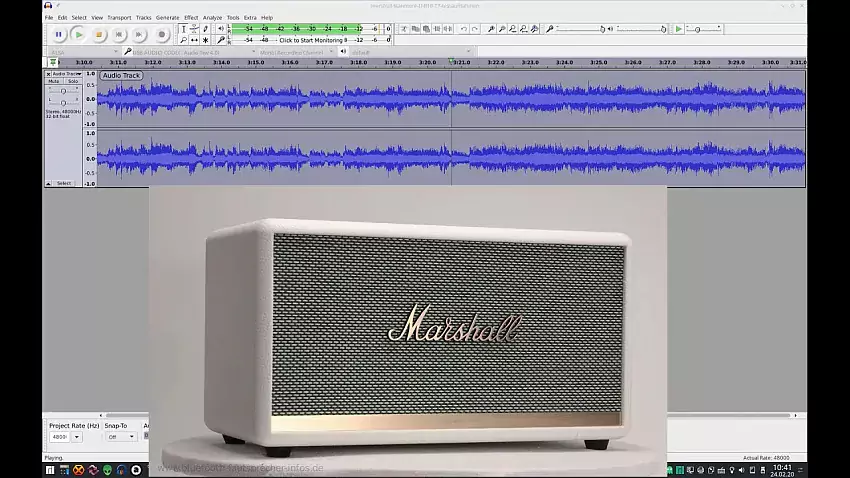
Task: Open the Effect menu
Action: 191,17
